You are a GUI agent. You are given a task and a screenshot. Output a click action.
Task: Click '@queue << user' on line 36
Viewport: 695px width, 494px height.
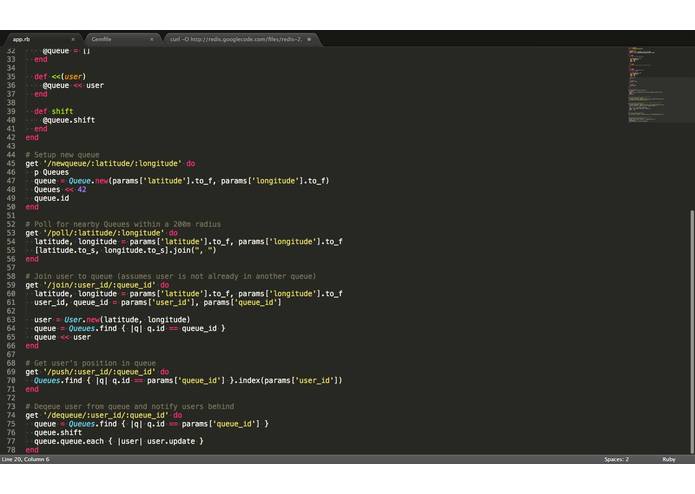click(x=73, y=85)
